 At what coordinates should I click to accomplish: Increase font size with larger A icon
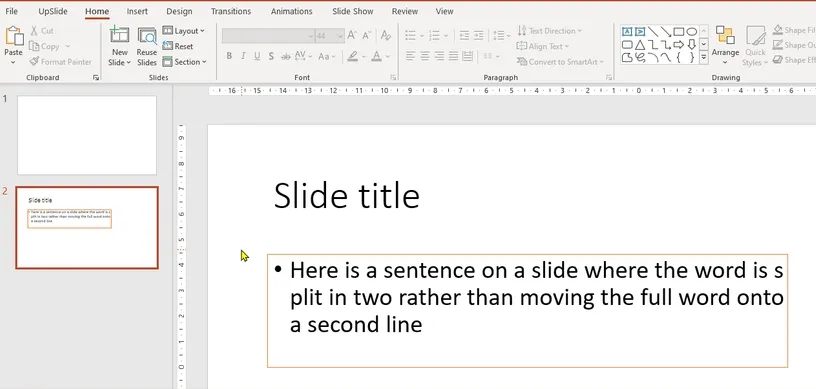coord(352,35)
